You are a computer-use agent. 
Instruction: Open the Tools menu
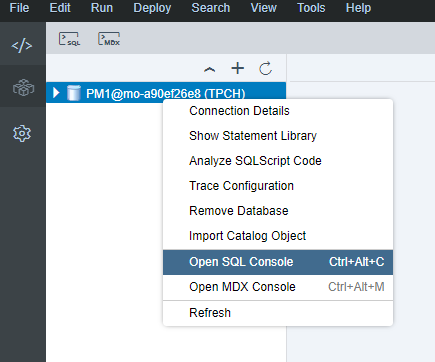(311, 7)
